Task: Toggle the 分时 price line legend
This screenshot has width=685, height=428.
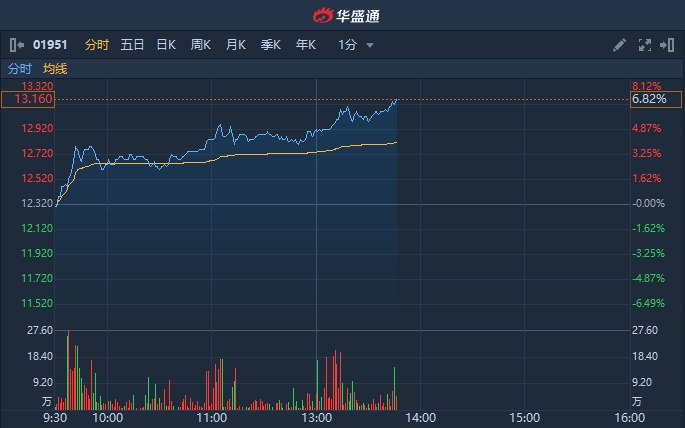Action: click(x=19, y=68)
